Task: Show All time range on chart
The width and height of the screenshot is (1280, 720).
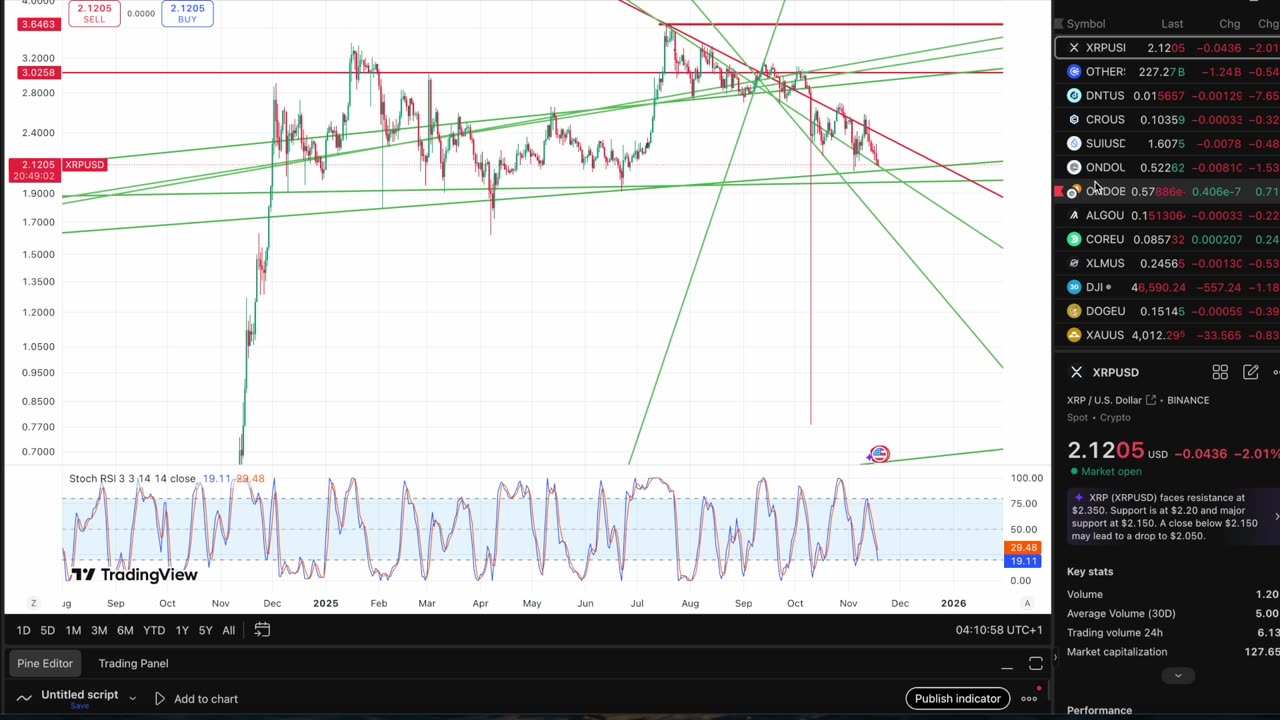Action: click(228, 630)
